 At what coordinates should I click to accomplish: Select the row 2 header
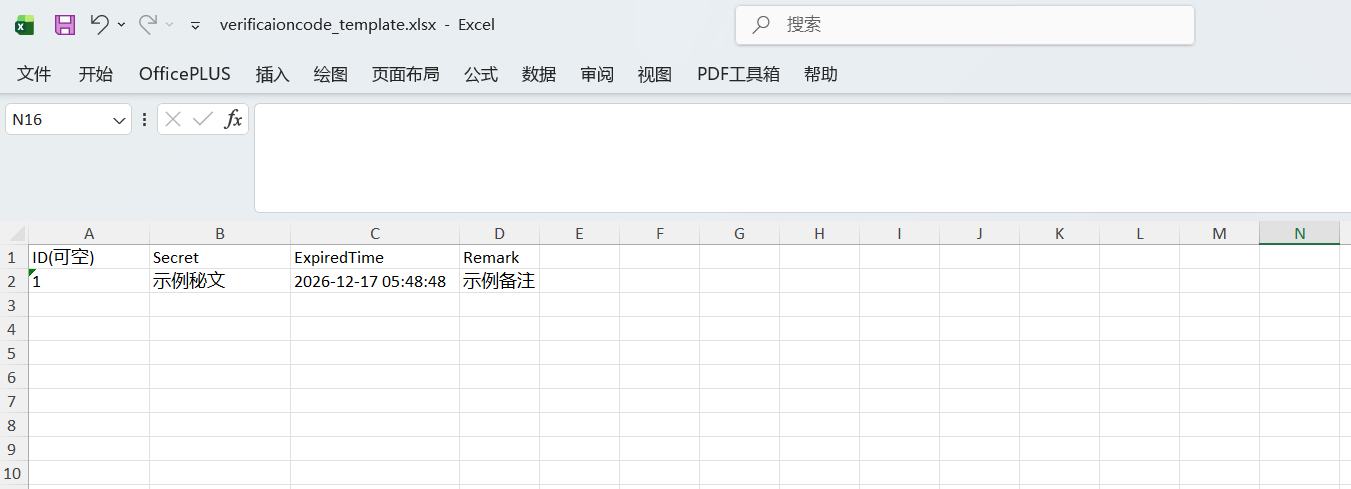pyautogui.click(x=13, y=282)
